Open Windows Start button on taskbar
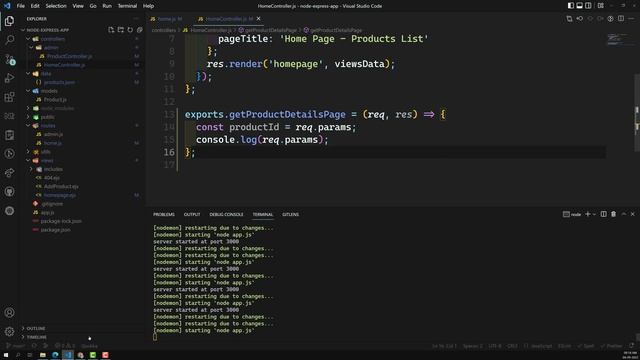This screenshot has height=360, width=640. (6, 355)
